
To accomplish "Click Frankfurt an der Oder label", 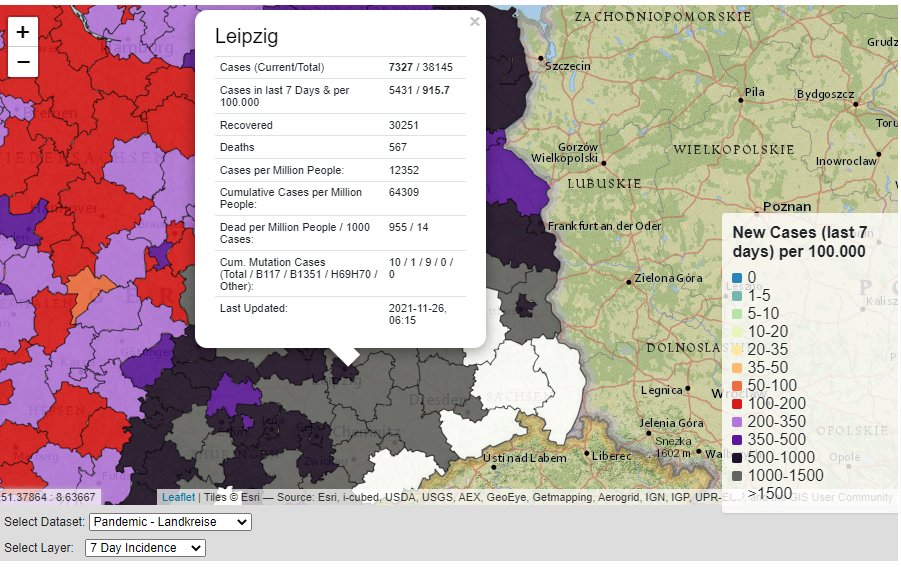I will pos(604,226).
